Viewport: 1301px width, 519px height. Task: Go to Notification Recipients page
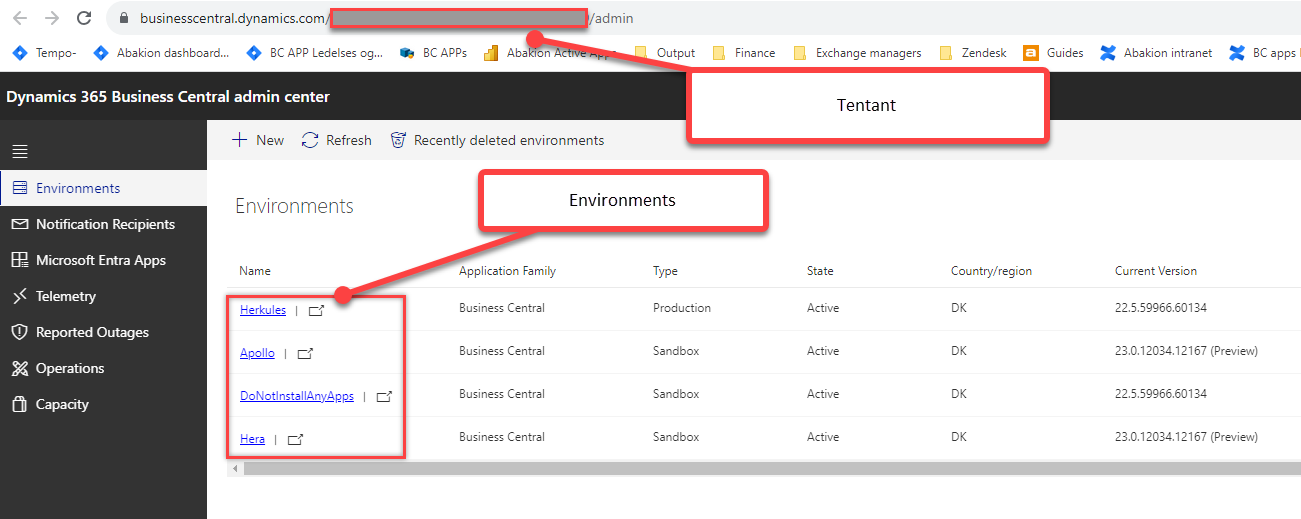click(x=104, y=224)
